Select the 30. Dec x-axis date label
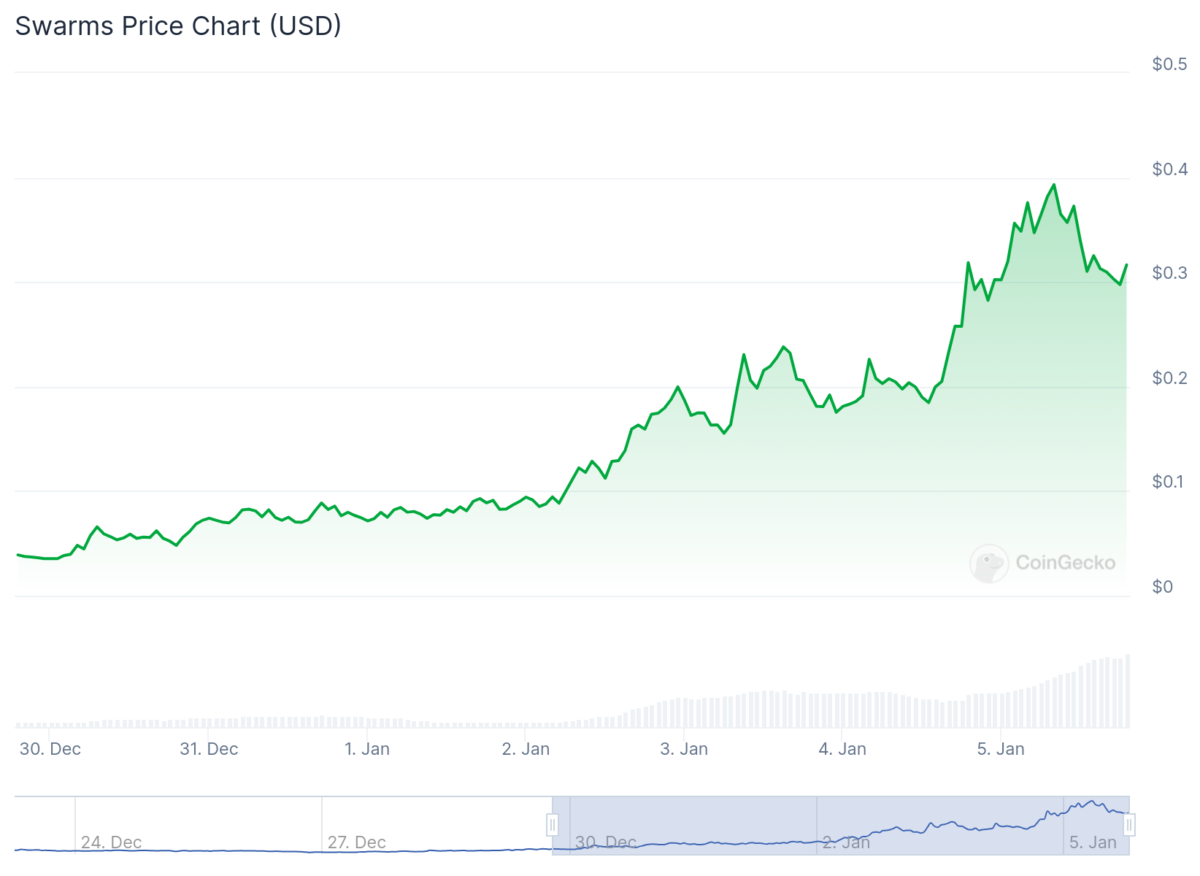 coord(51,748)
